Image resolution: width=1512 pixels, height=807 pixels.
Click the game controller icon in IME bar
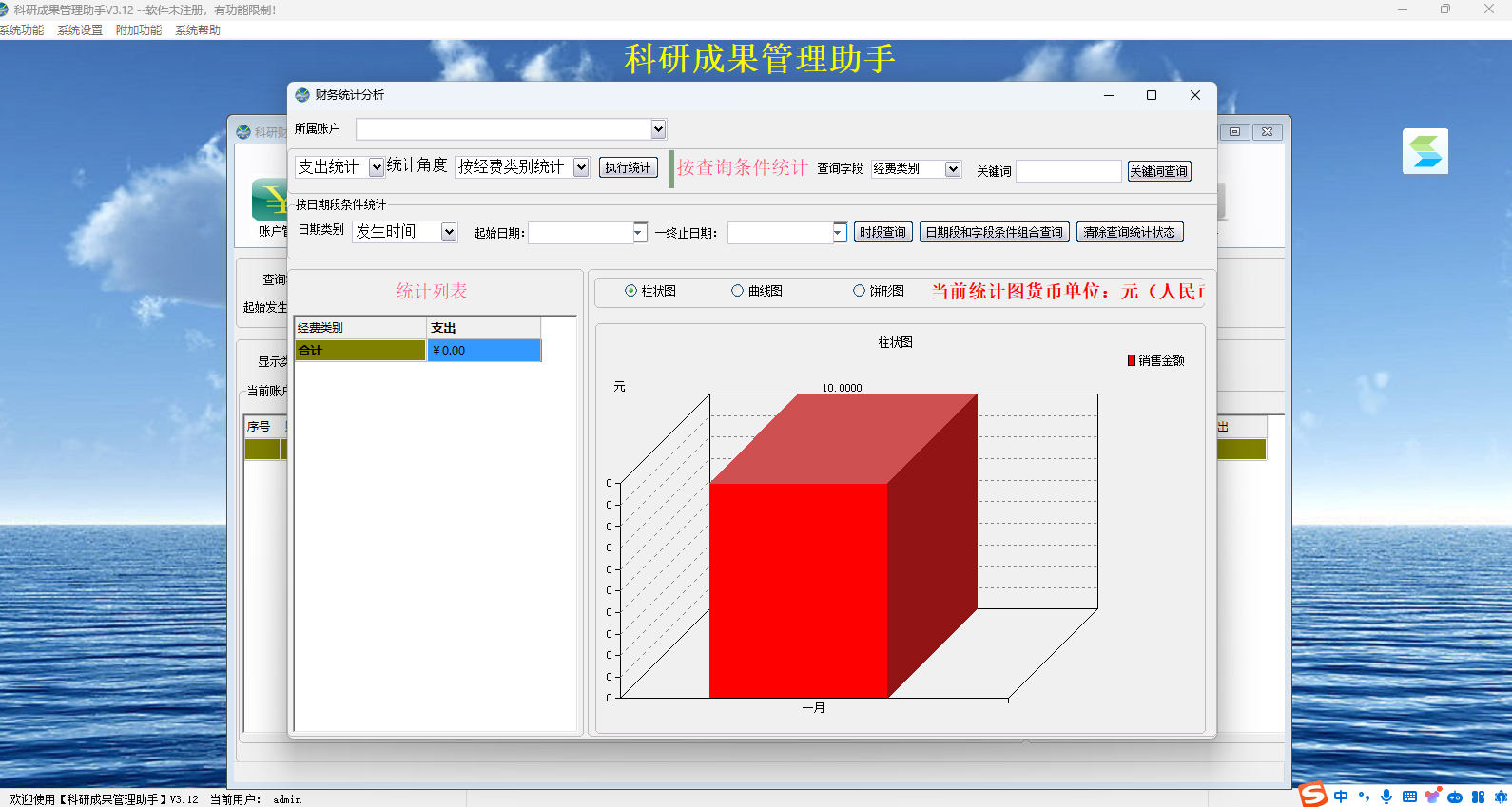tap(1455, 797)
